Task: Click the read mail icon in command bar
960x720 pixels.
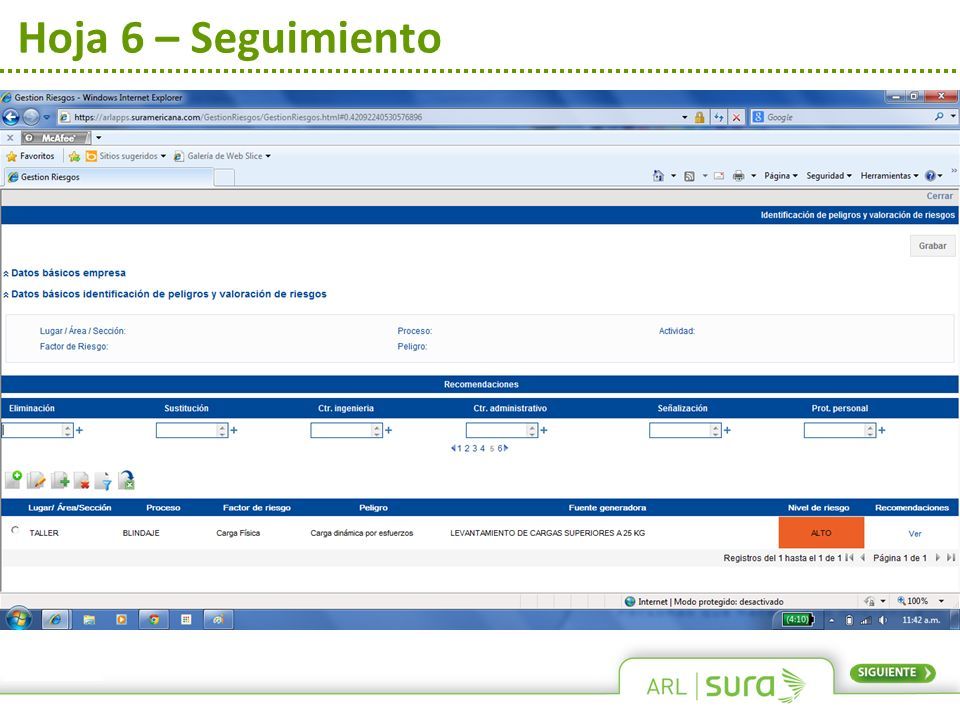Action: [719, 176]
